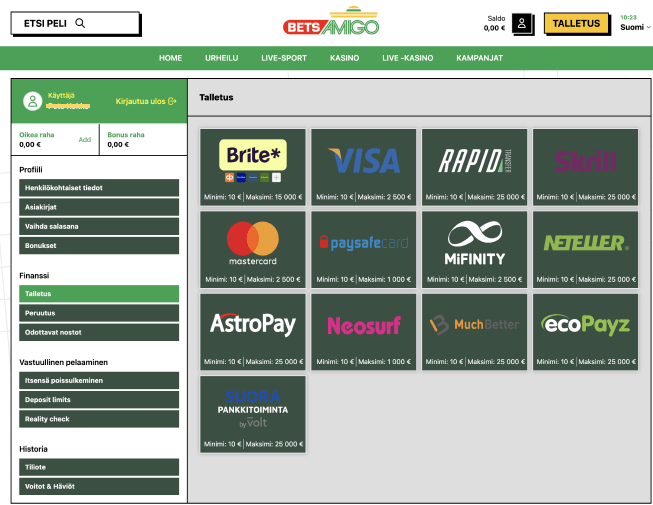
Task: Expand the Suomi language dropdown
Action: click(x=635, y=27)
